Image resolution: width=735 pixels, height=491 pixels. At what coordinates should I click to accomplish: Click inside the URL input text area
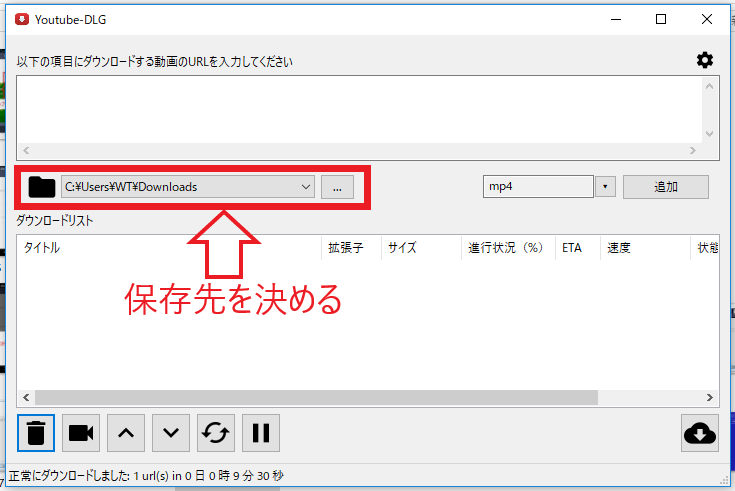click(x=359, y=109)
